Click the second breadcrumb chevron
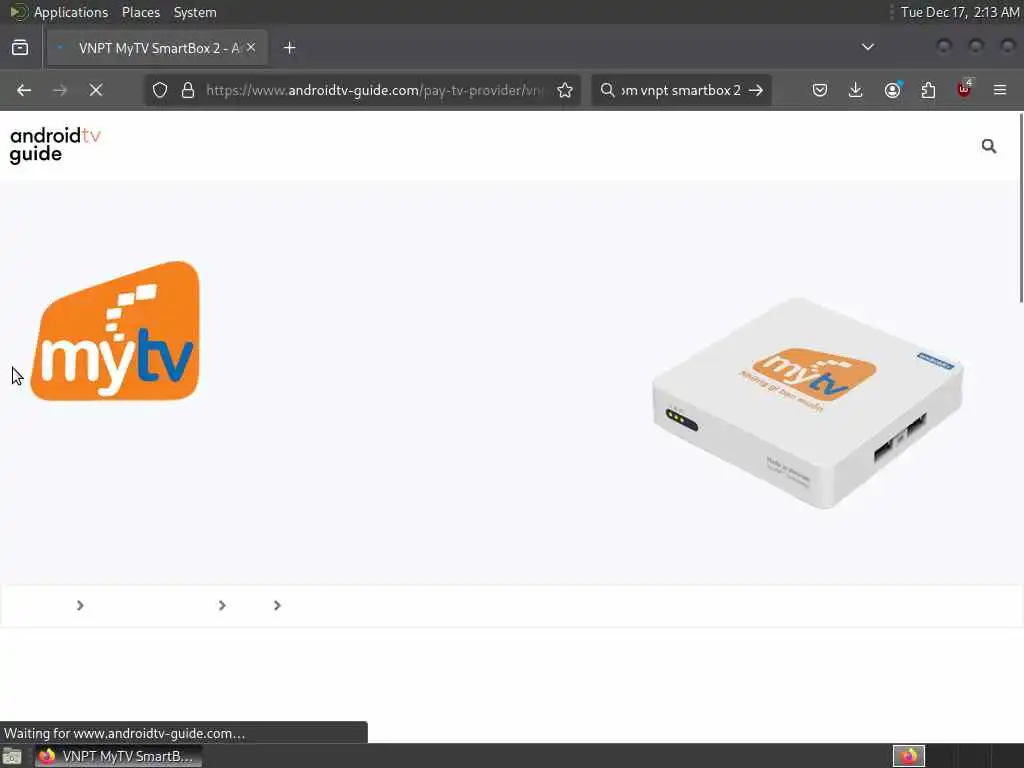Image resolution: width=1024 pixels, height=768 pixels. pyautogui.click(x=222, y=605)
